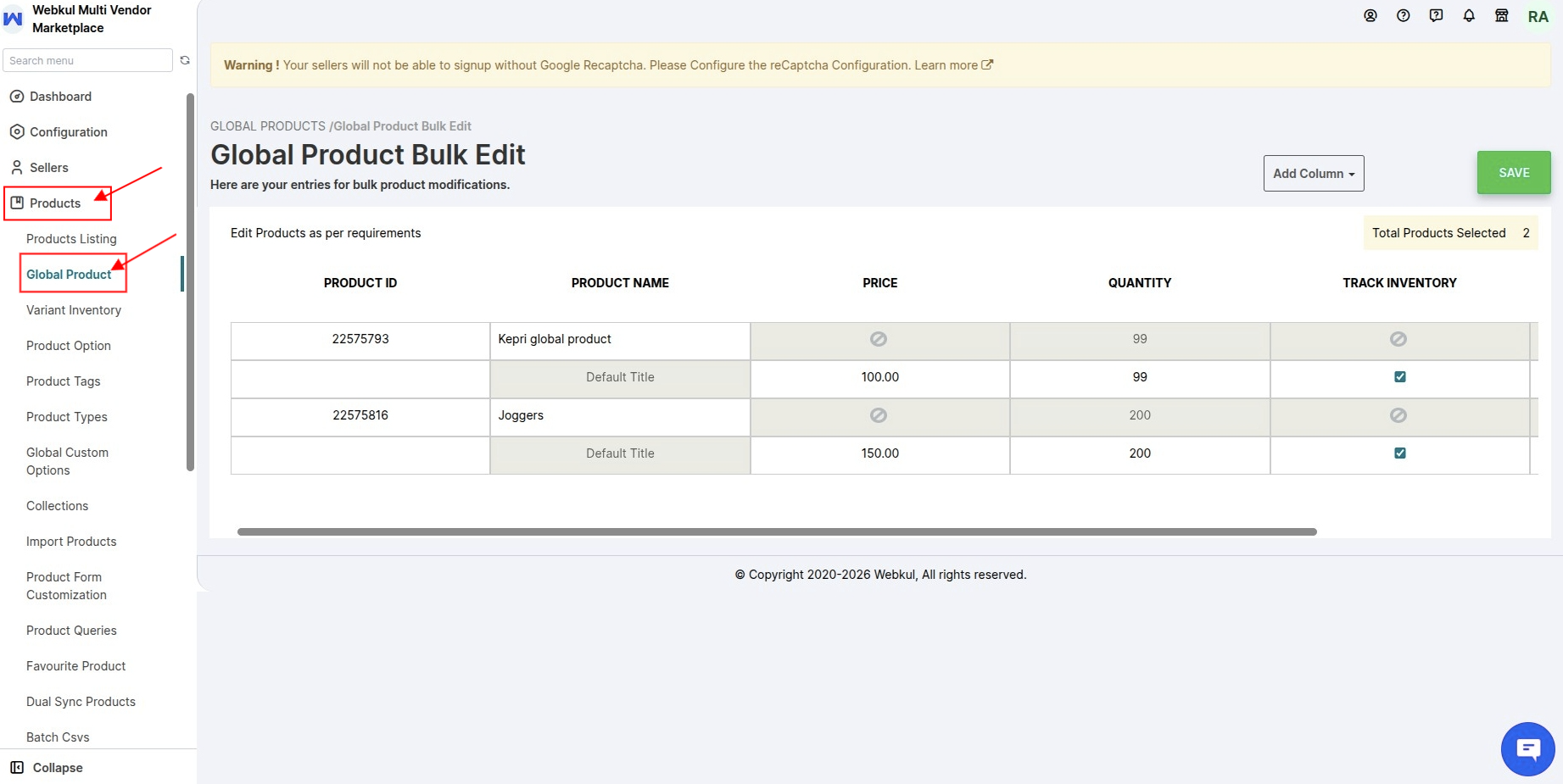Viewport: 1563px width, 784px height.
Task: Open the notifications bell
Action: (1469, 15)
